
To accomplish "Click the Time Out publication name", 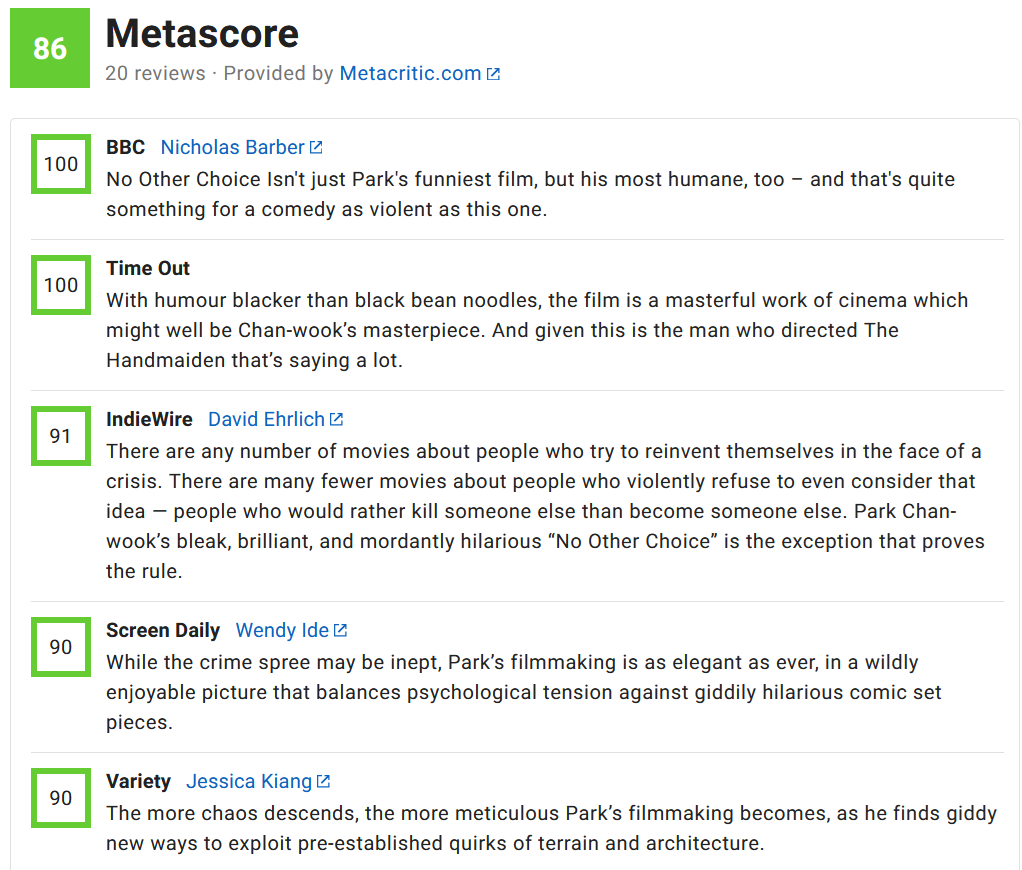I will [148, 268].
